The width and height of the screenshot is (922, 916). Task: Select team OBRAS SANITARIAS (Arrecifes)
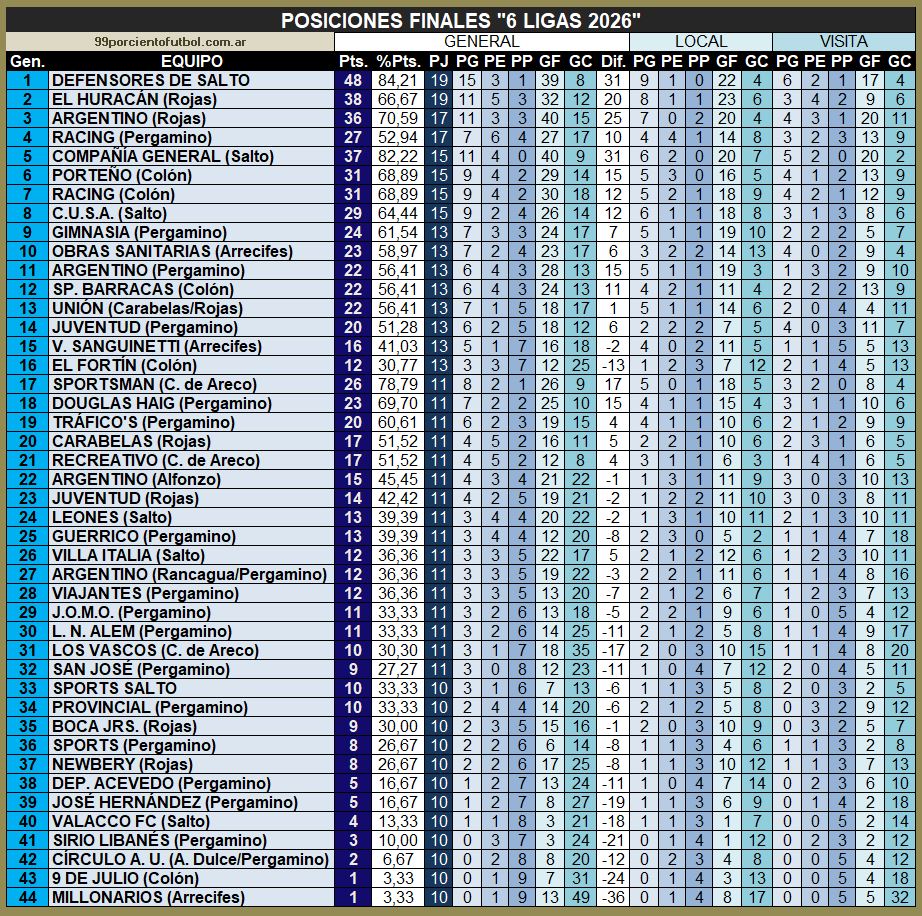coord(172,251)
